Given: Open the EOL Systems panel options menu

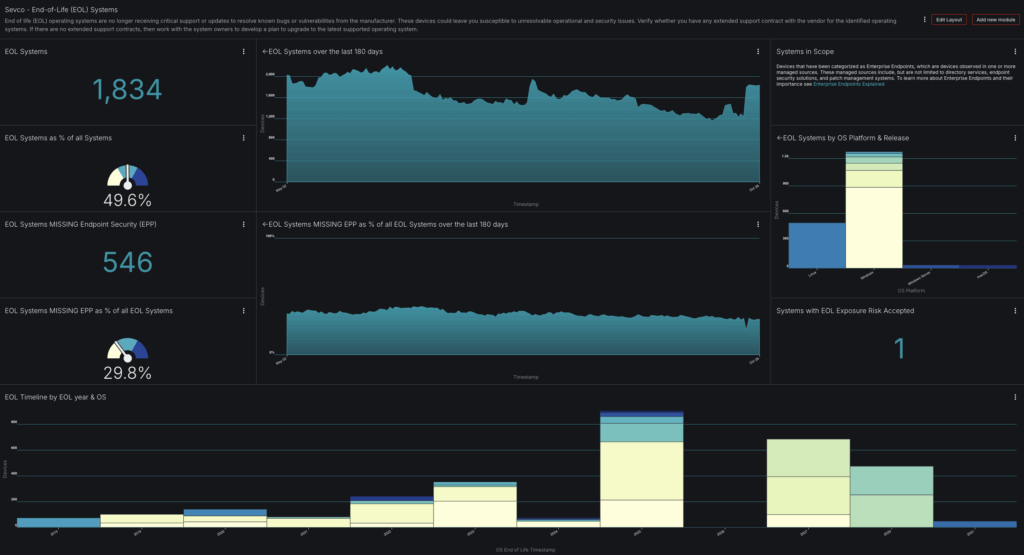Looking at the screenshot, I should pyautogui.click(x=244, y=51).
